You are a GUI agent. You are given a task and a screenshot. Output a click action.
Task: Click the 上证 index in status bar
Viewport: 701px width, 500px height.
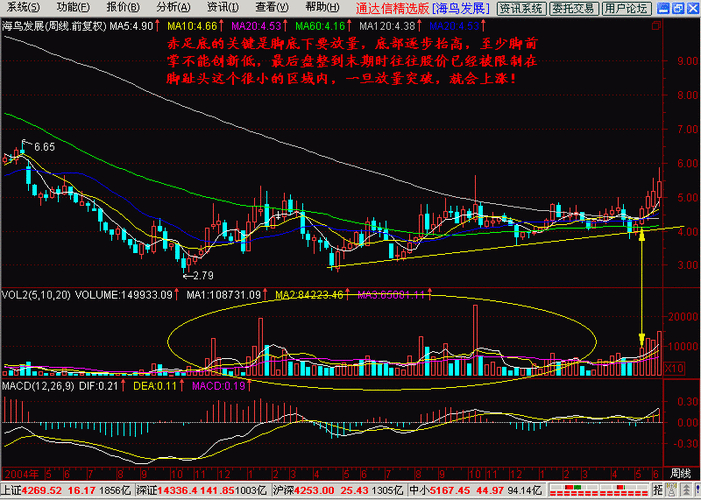click(x=10, y=491)
